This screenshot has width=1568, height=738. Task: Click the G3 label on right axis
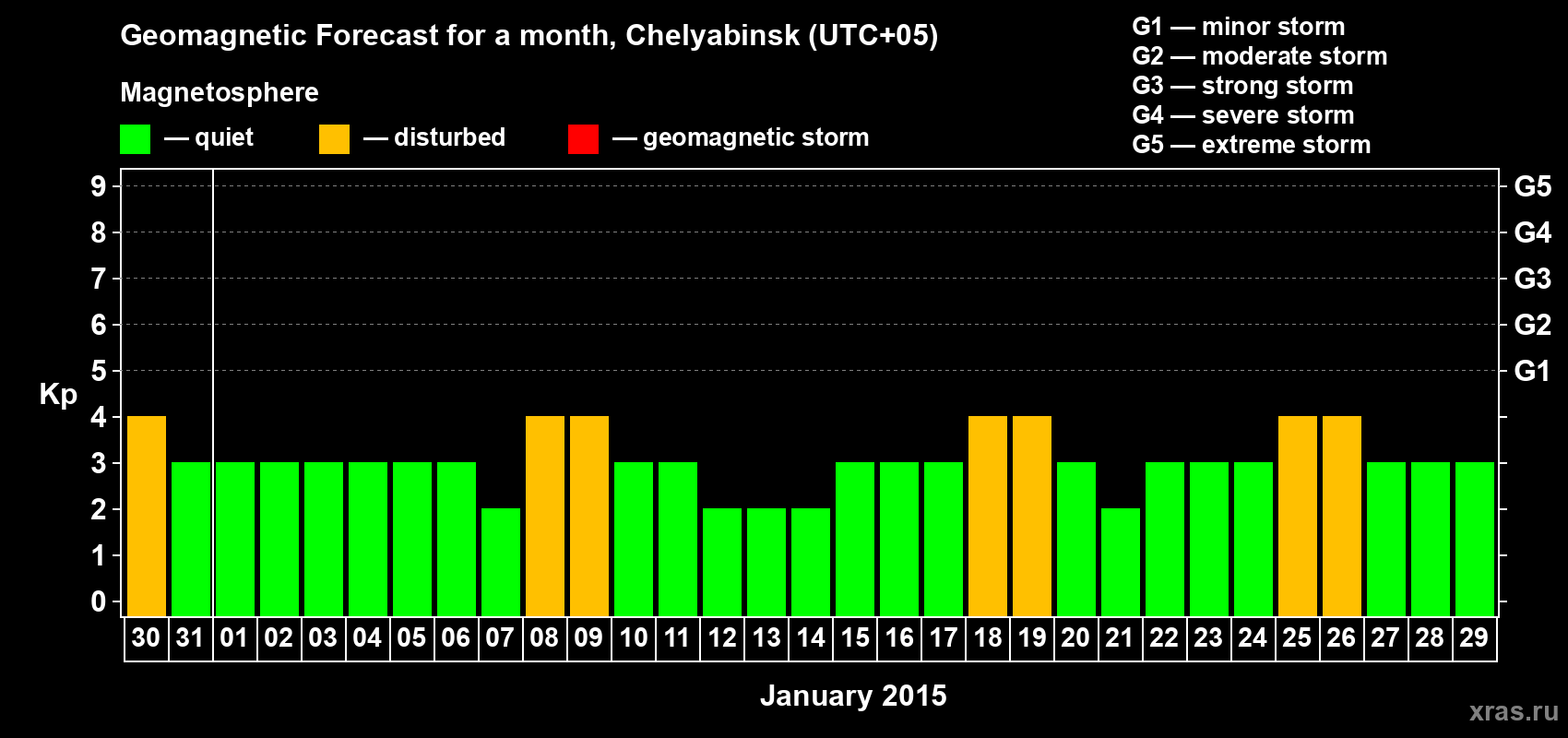point(1533,279)
